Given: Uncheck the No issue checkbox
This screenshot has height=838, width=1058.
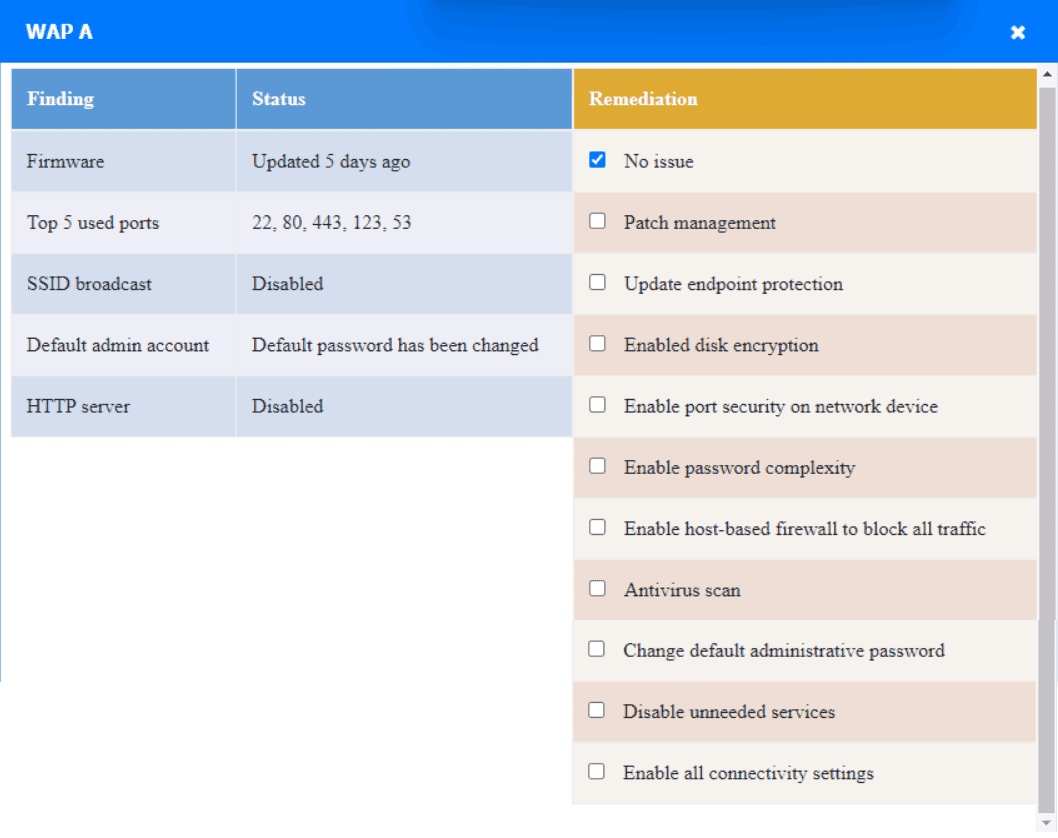Looking at the screenshot, I should tap(597, 160).
